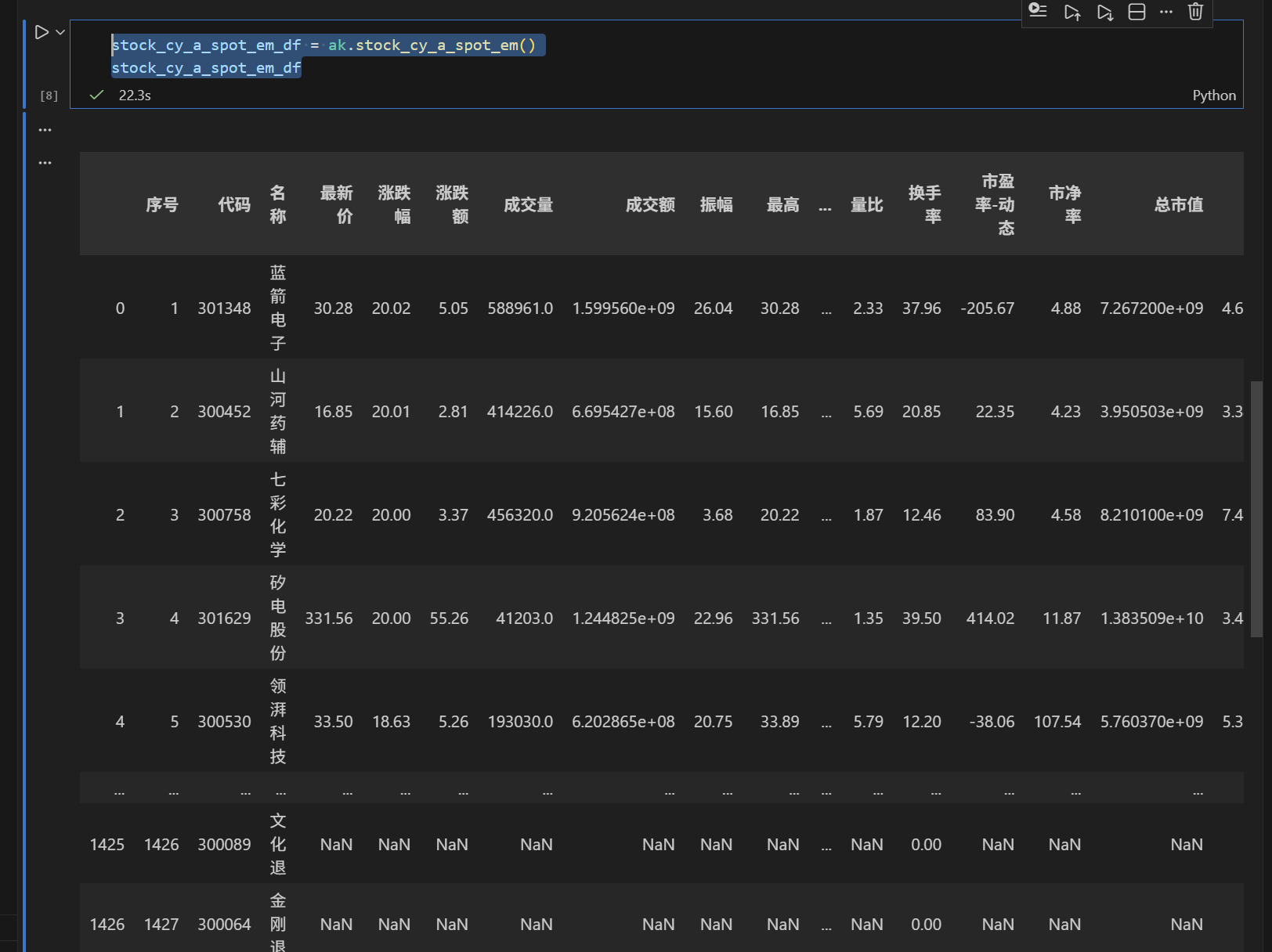Click the 量比 value 5.79
The image size is (1272, 952).
869,722
